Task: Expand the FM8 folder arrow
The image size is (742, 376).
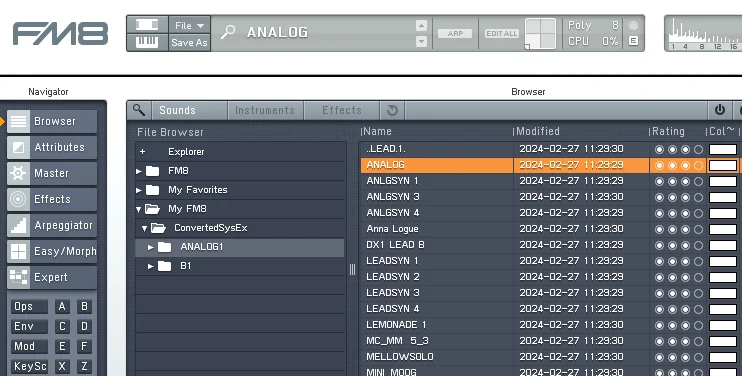Action: click(x=139, y=171)
